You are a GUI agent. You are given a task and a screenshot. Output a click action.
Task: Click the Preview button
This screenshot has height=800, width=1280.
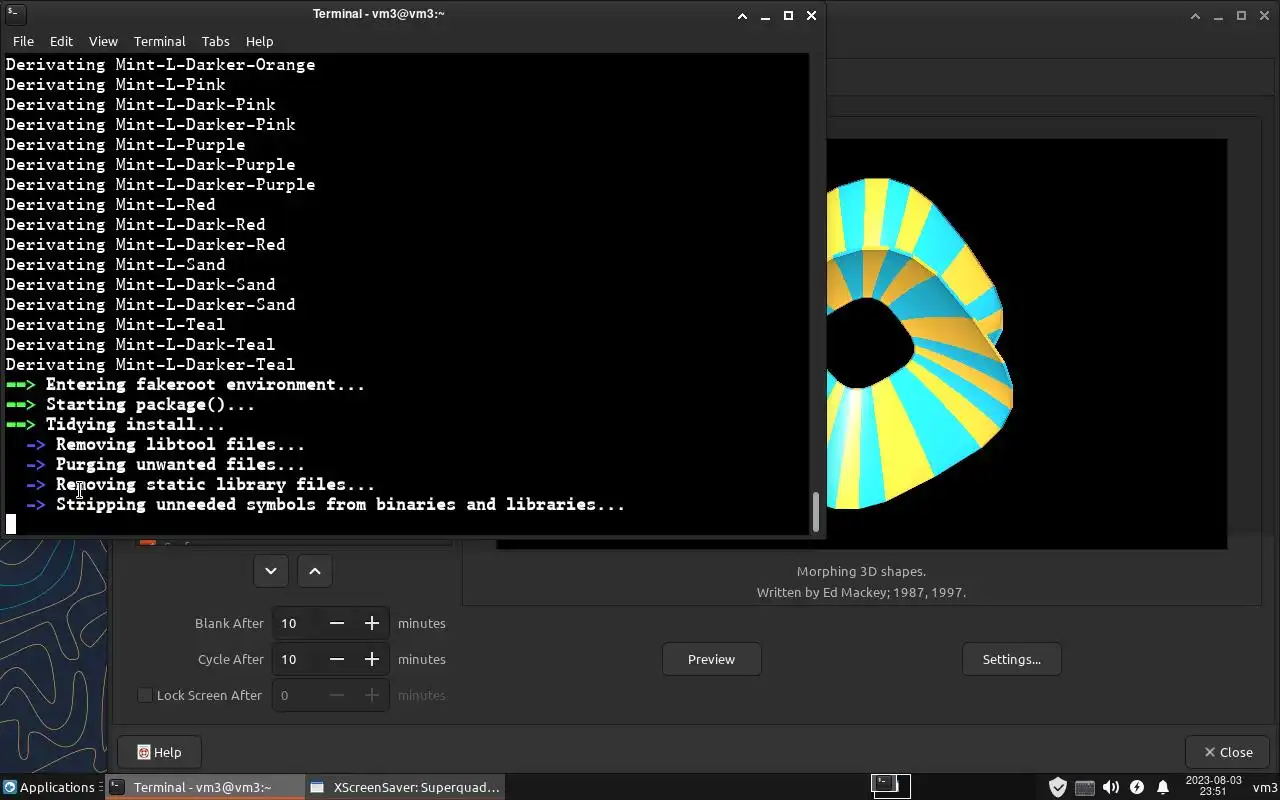pos(711,659)
